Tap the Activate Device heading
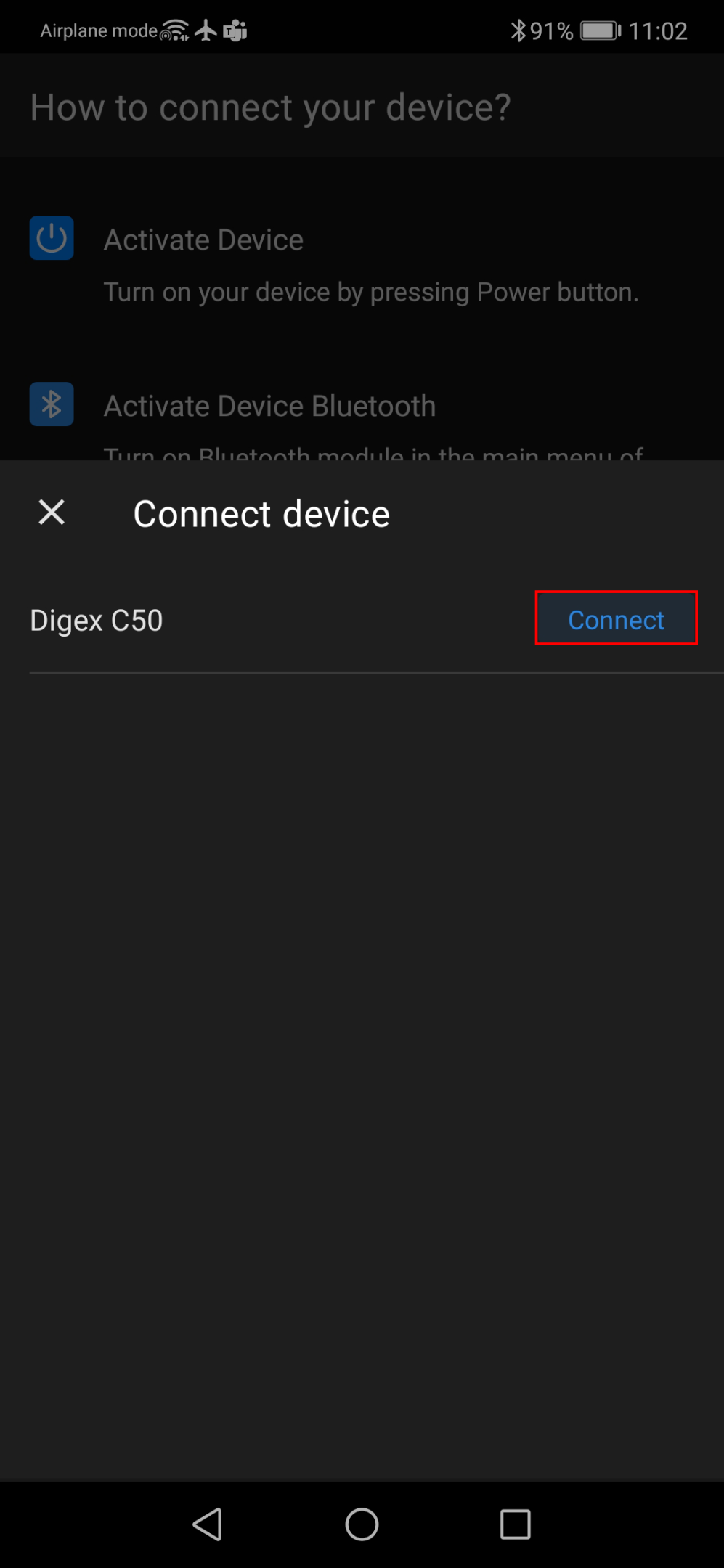The height and width of the screenshot is (1568, 724). (203, 240)
